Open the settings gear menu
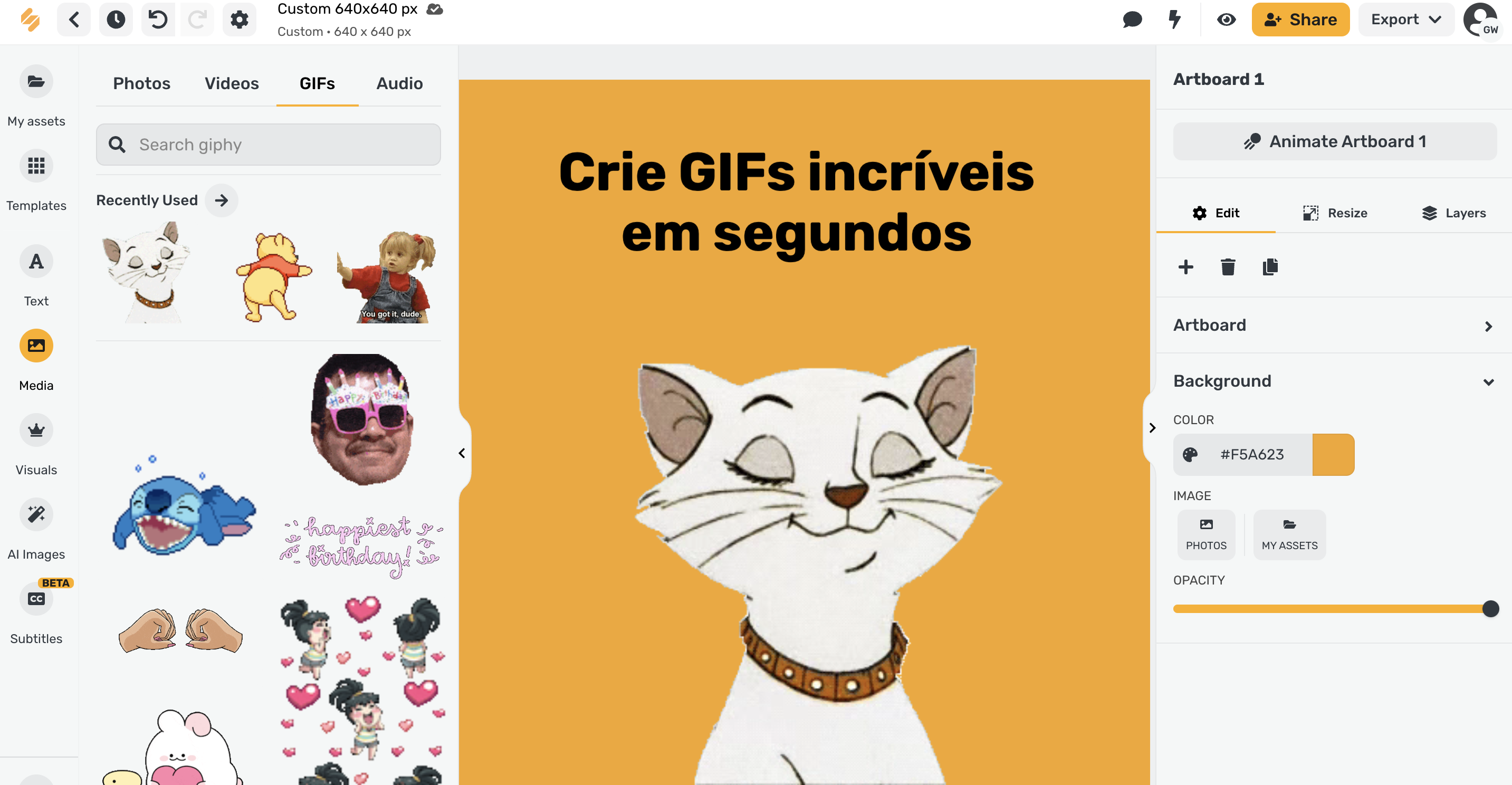1512x785 pixels. click(240, 20)
